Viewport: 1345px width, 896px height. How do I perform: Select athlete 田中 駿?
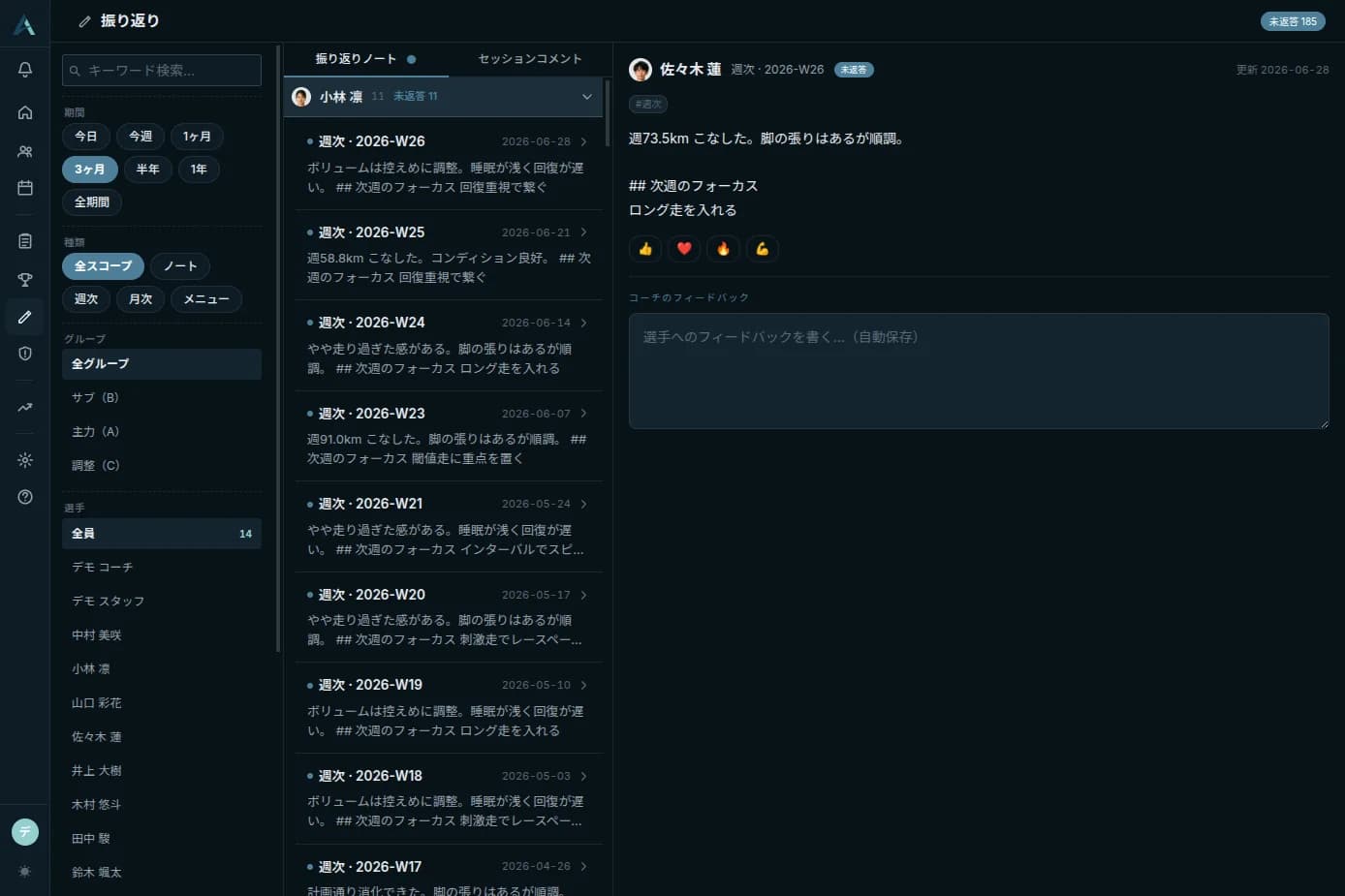(x=162, y=839)
